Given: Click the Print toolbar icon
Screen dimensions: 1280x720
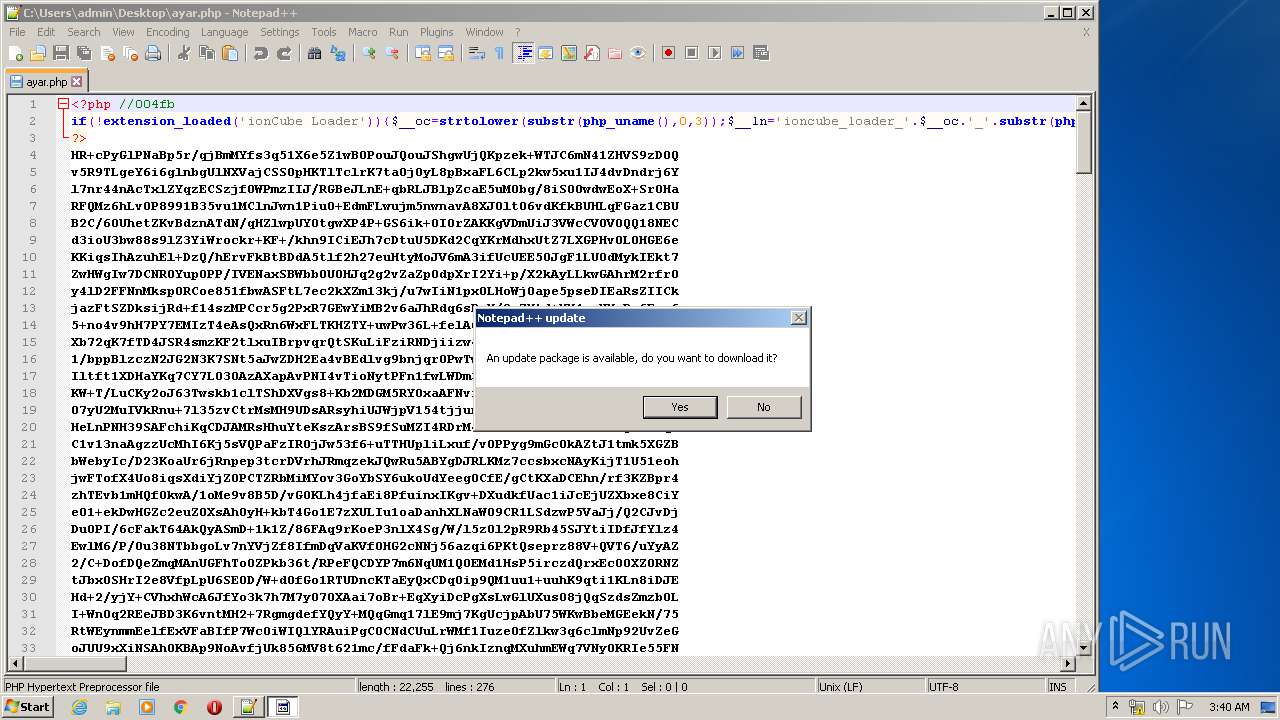Looking at the screenshot, I should coord(153,53).
